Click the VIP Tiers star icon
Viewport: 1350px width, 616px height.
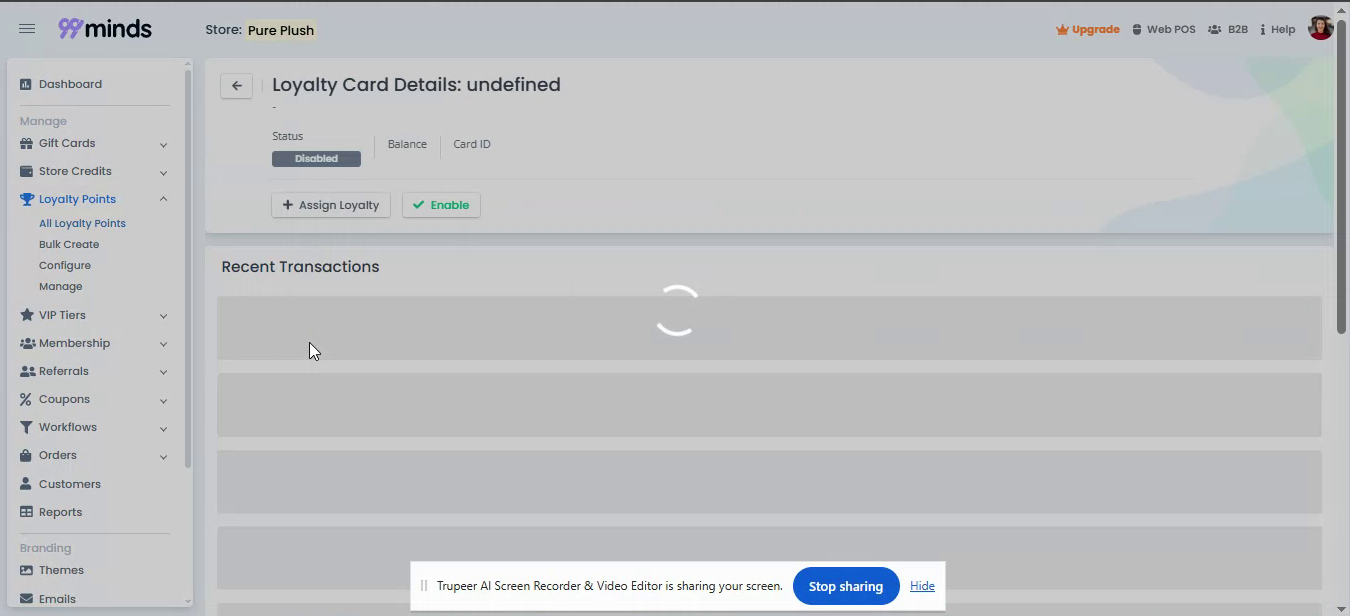pos(26,315)
